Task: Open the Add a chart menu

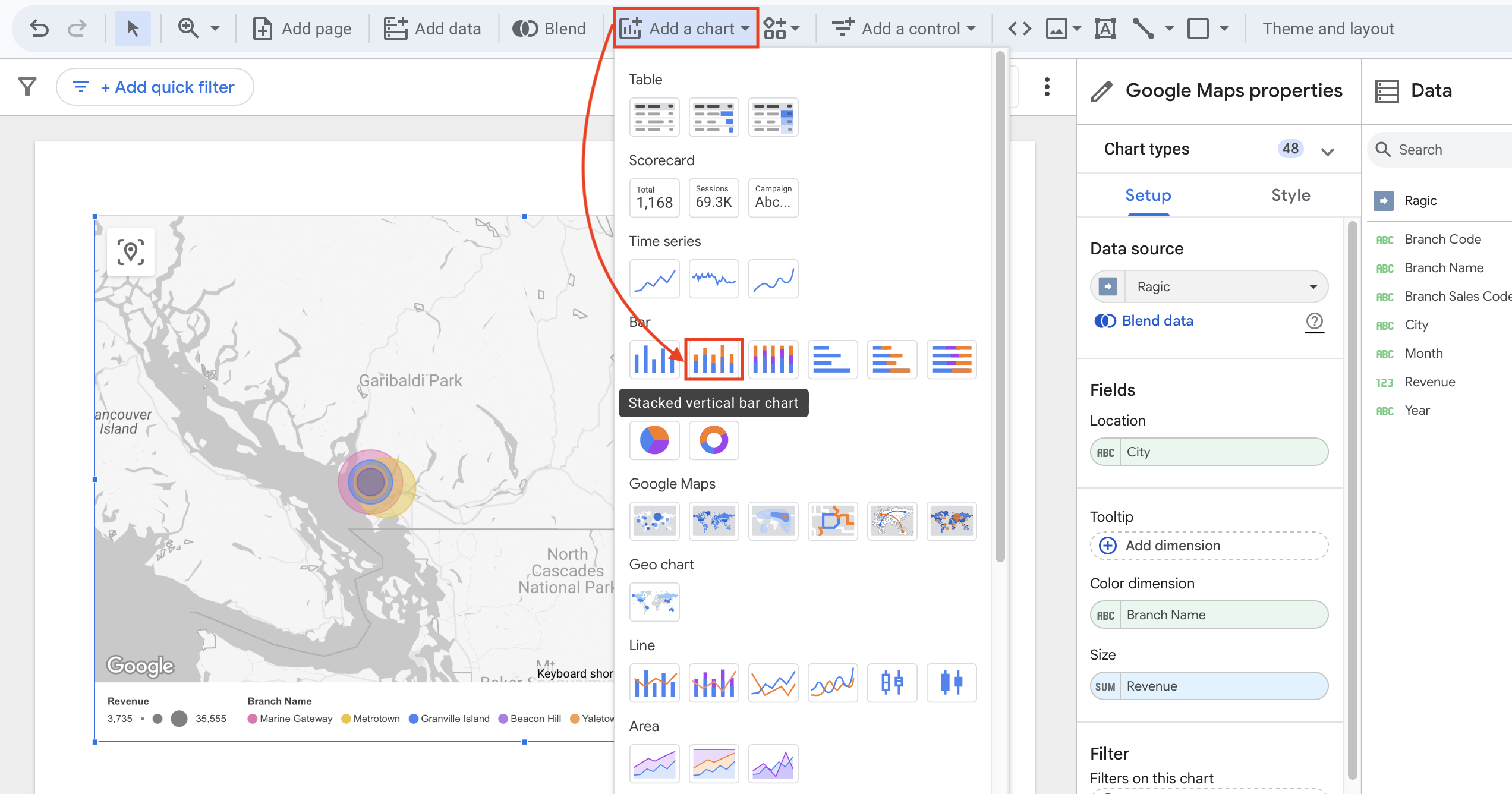Action: click(x=686, y=29)
